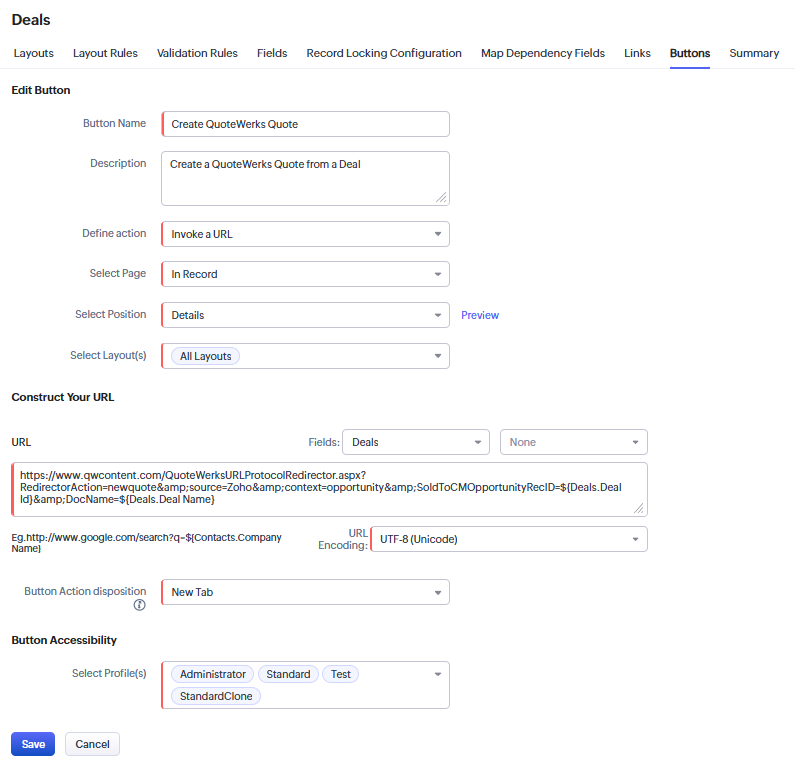Click the All Layouts chip
Image resolution: width=795 pixels, height=774 pixels.
[205, 356]
